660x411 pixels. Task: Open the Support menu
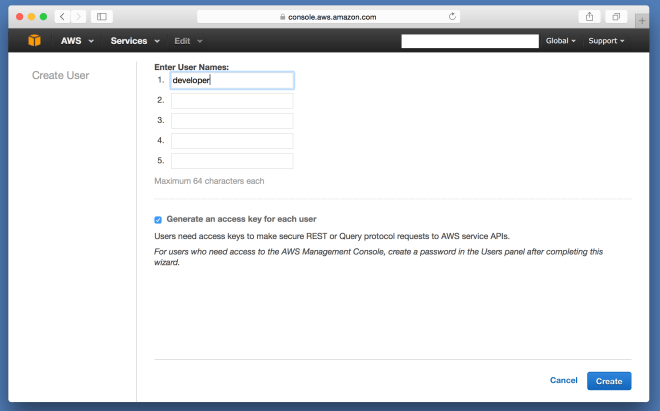point(606,41)
